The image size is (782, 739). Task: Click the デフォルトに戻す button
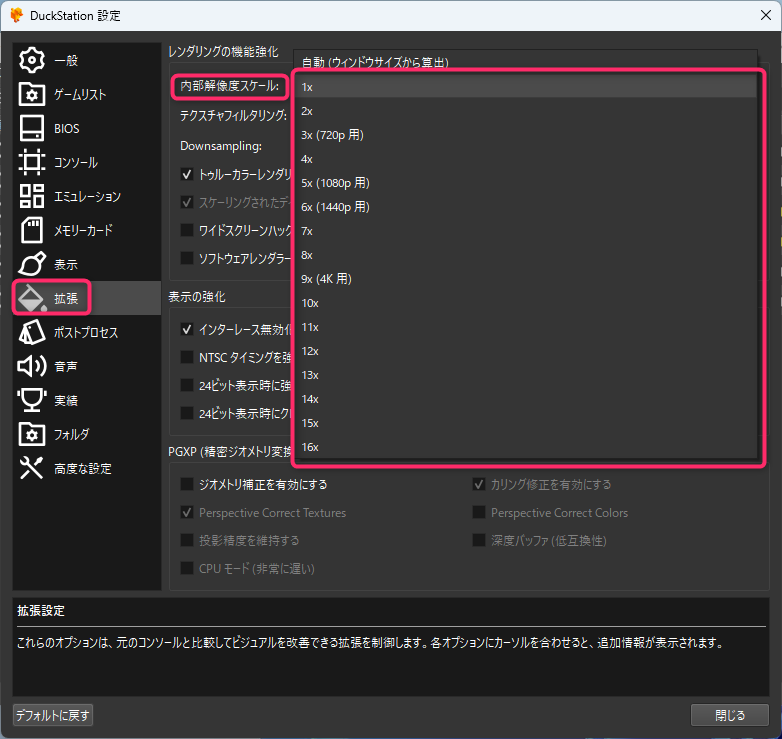(53, 715)
